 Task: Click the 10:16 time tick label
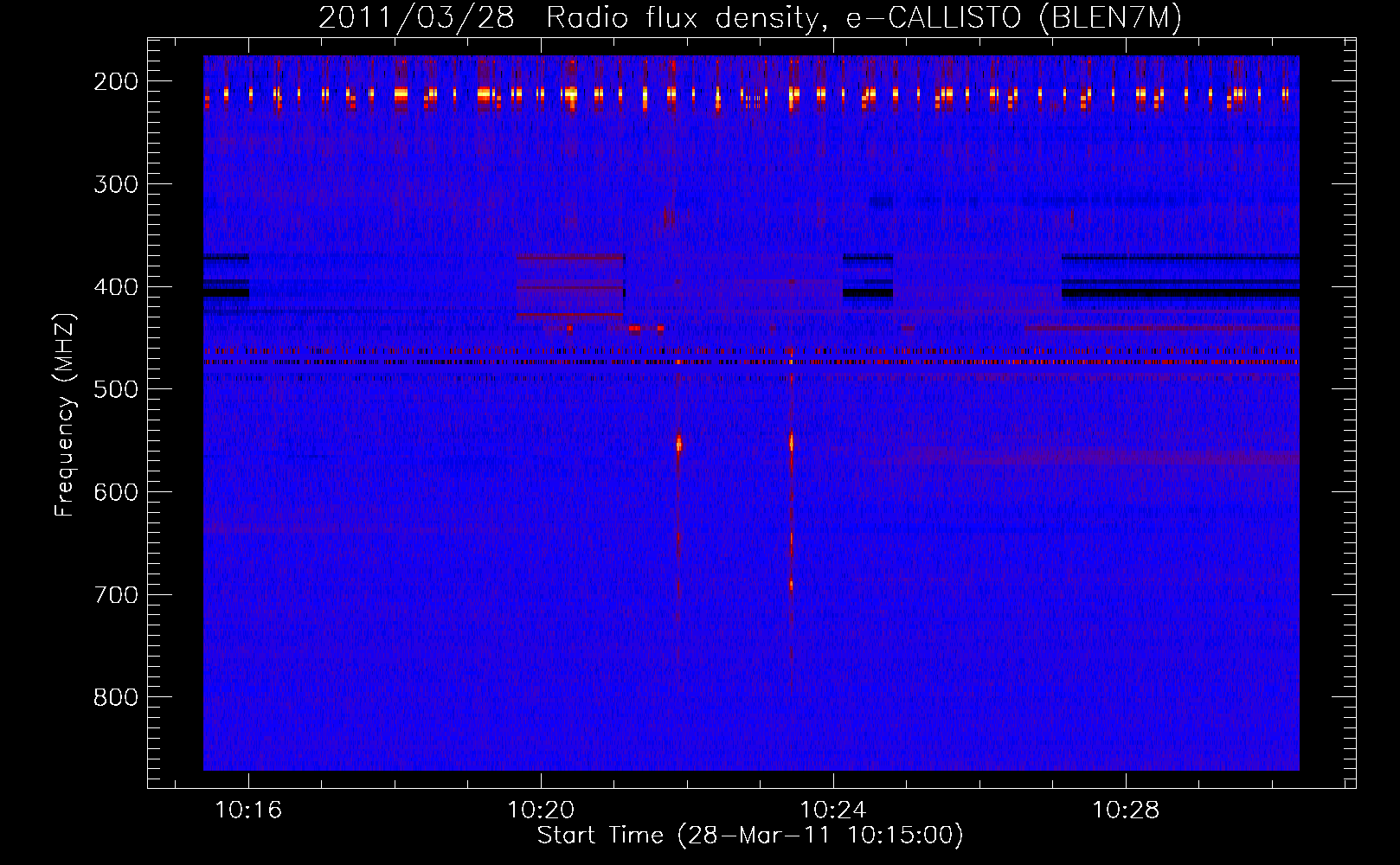(x=248, y=811)
